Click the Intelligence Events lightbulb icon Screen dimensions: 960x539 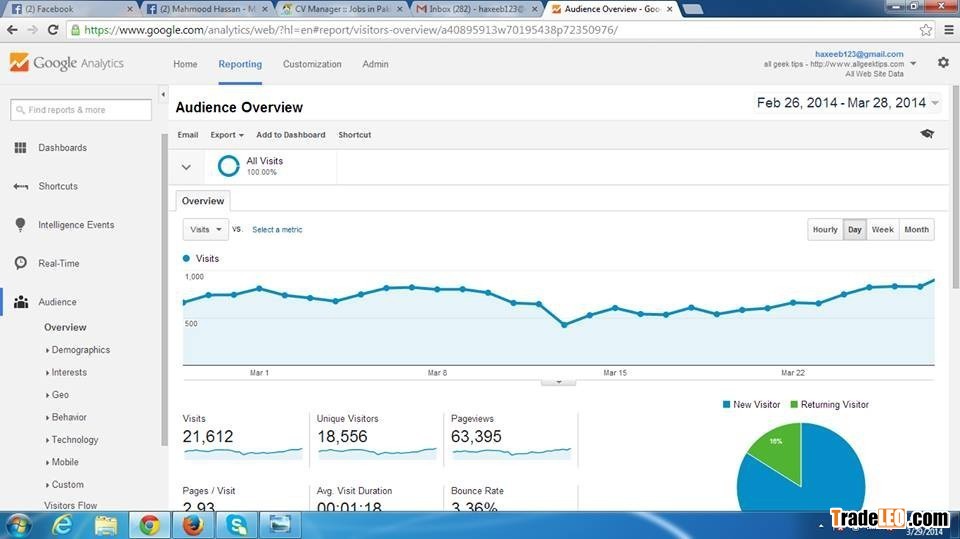(20, 225)
